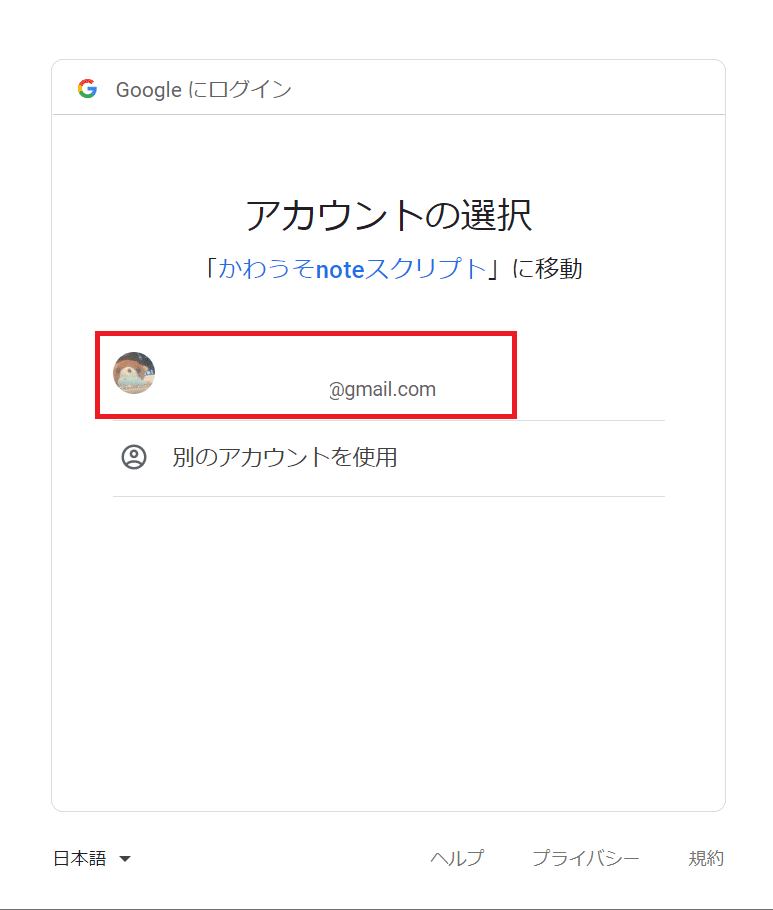Open the プライバシー link

[x=586, y=858]
